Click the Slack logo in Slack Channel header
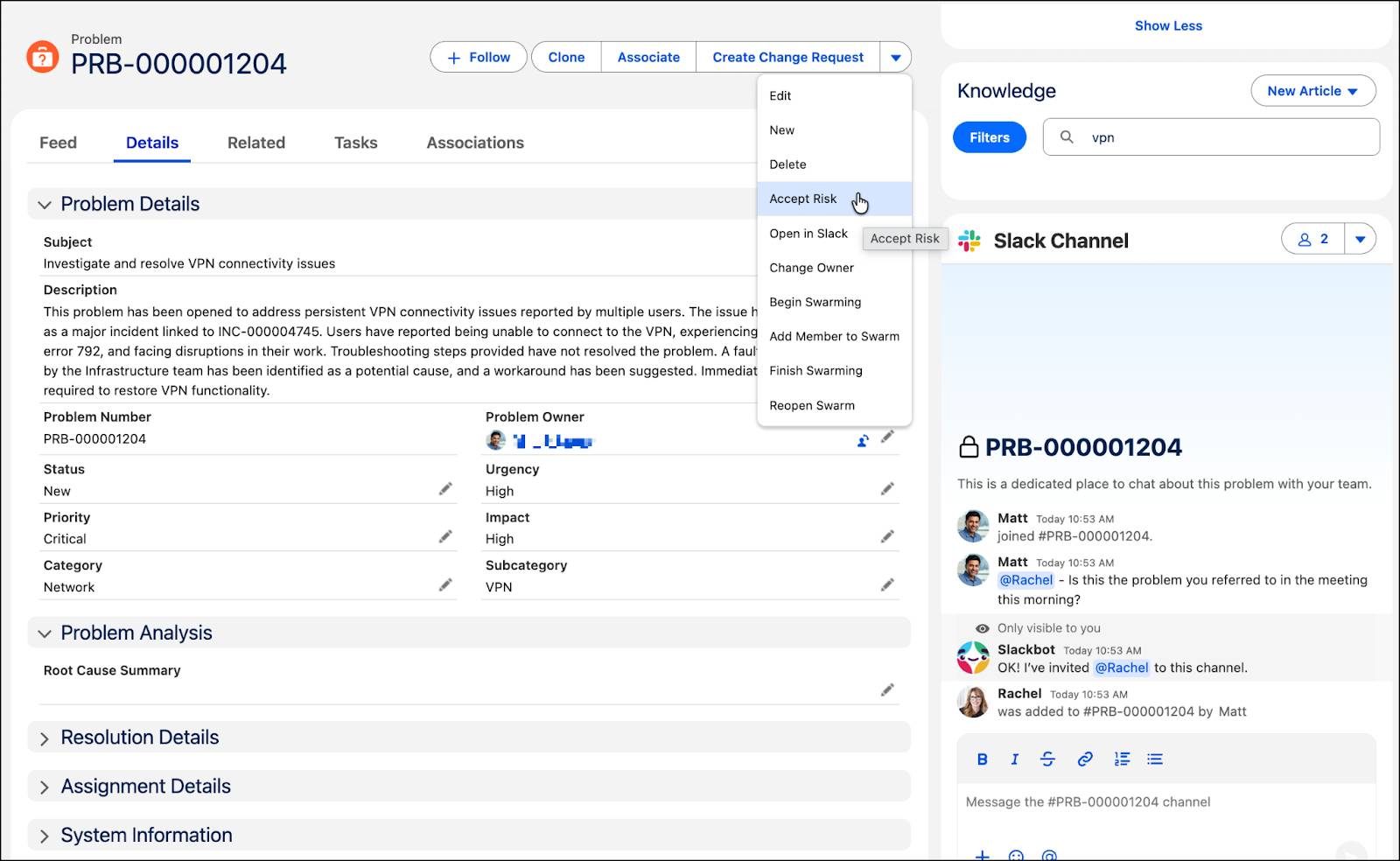Viewport: 1400px width, 861px height. tap(969, 241)
